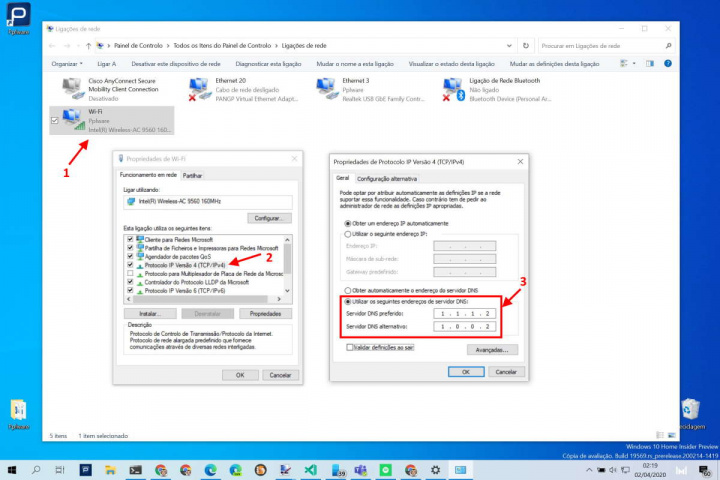
Task: Toggle the preview pane icon
Action: [x=650, y=63]
